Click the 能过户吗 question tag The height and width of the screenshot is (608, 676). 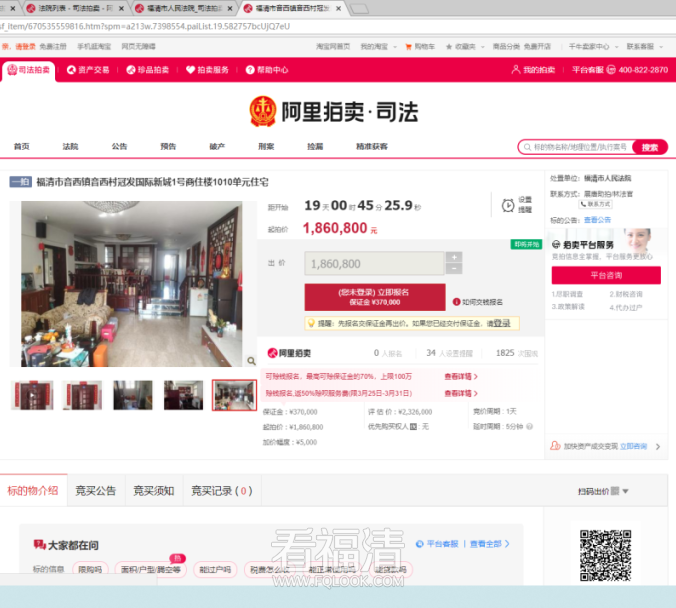[x=215, y=570]
